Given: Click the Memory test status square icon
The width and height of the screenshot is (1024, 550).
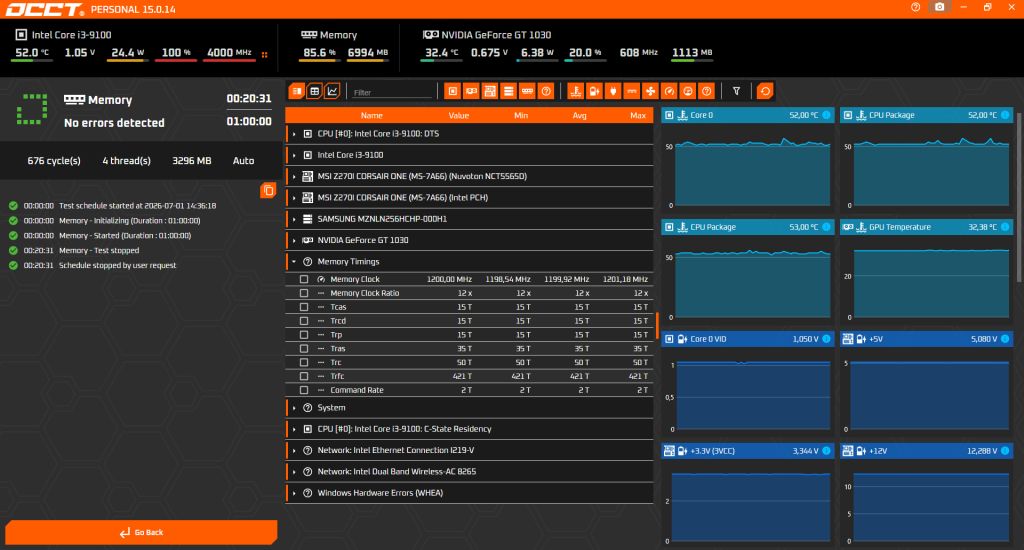Looking at the screenshot, I should 32,109.
